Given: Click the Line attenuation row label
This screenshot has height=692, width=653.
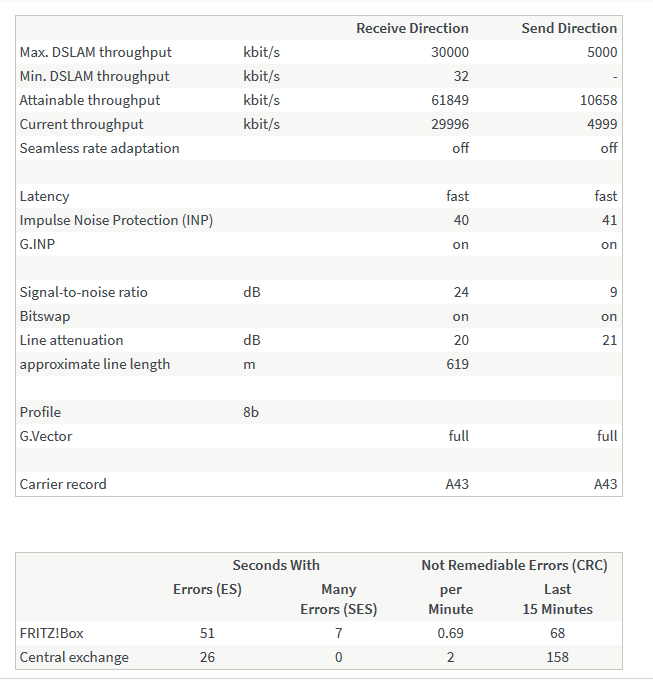Looking at the screenshot, I should tap(71, 340).
